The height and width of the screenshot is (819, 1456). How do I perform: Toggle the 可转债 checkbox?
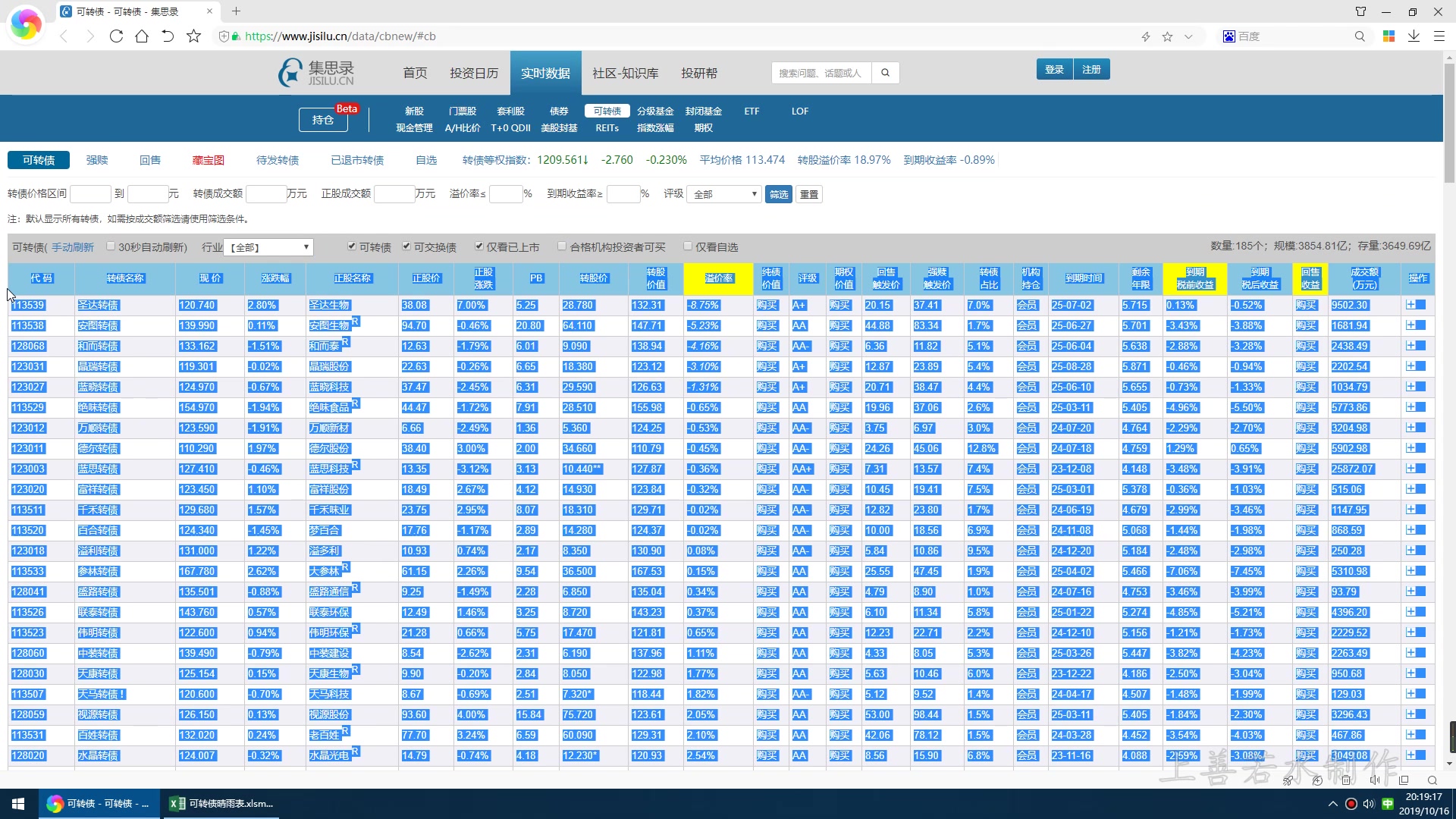[x=352, y=246]
